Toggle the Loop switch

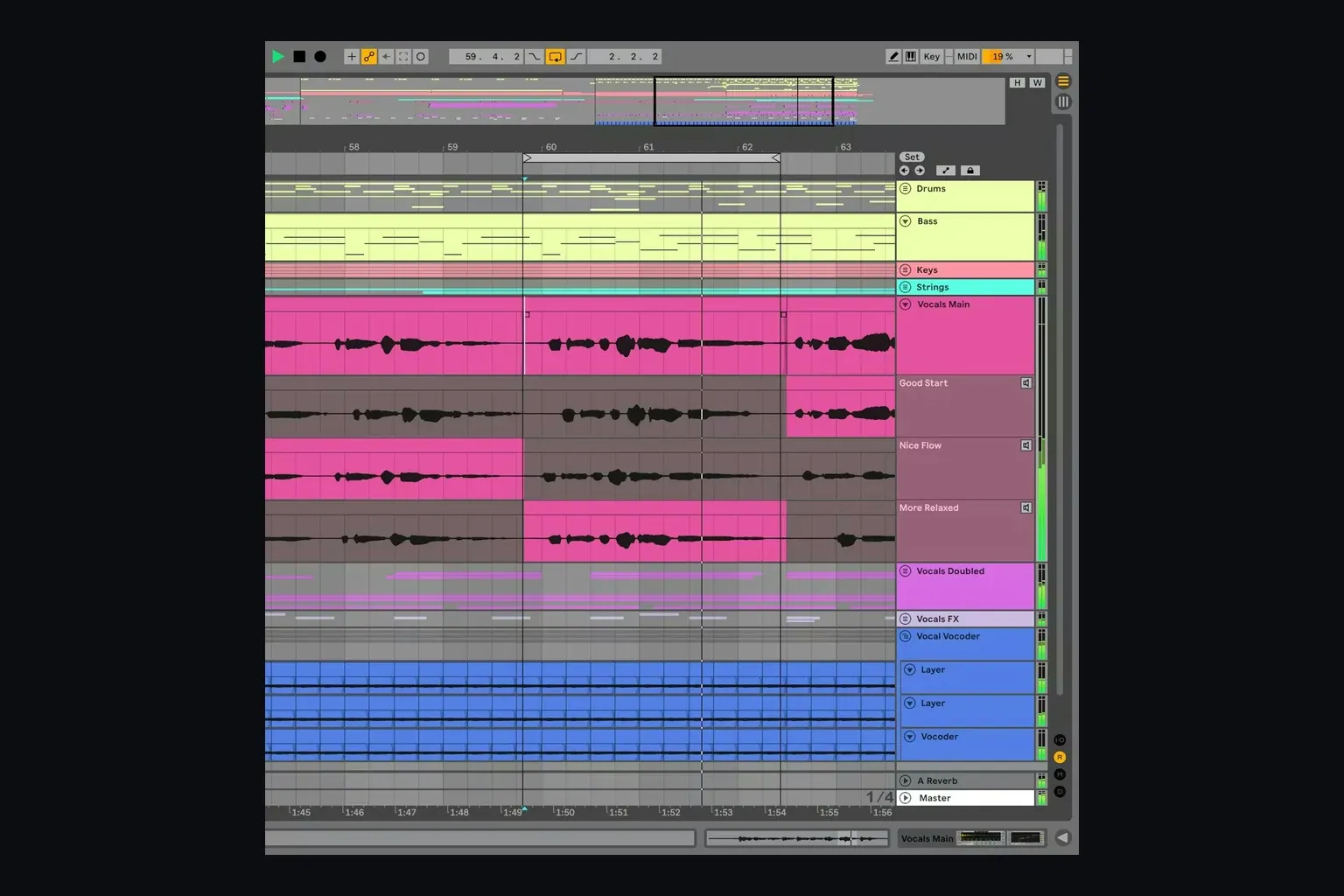[556, 57]
